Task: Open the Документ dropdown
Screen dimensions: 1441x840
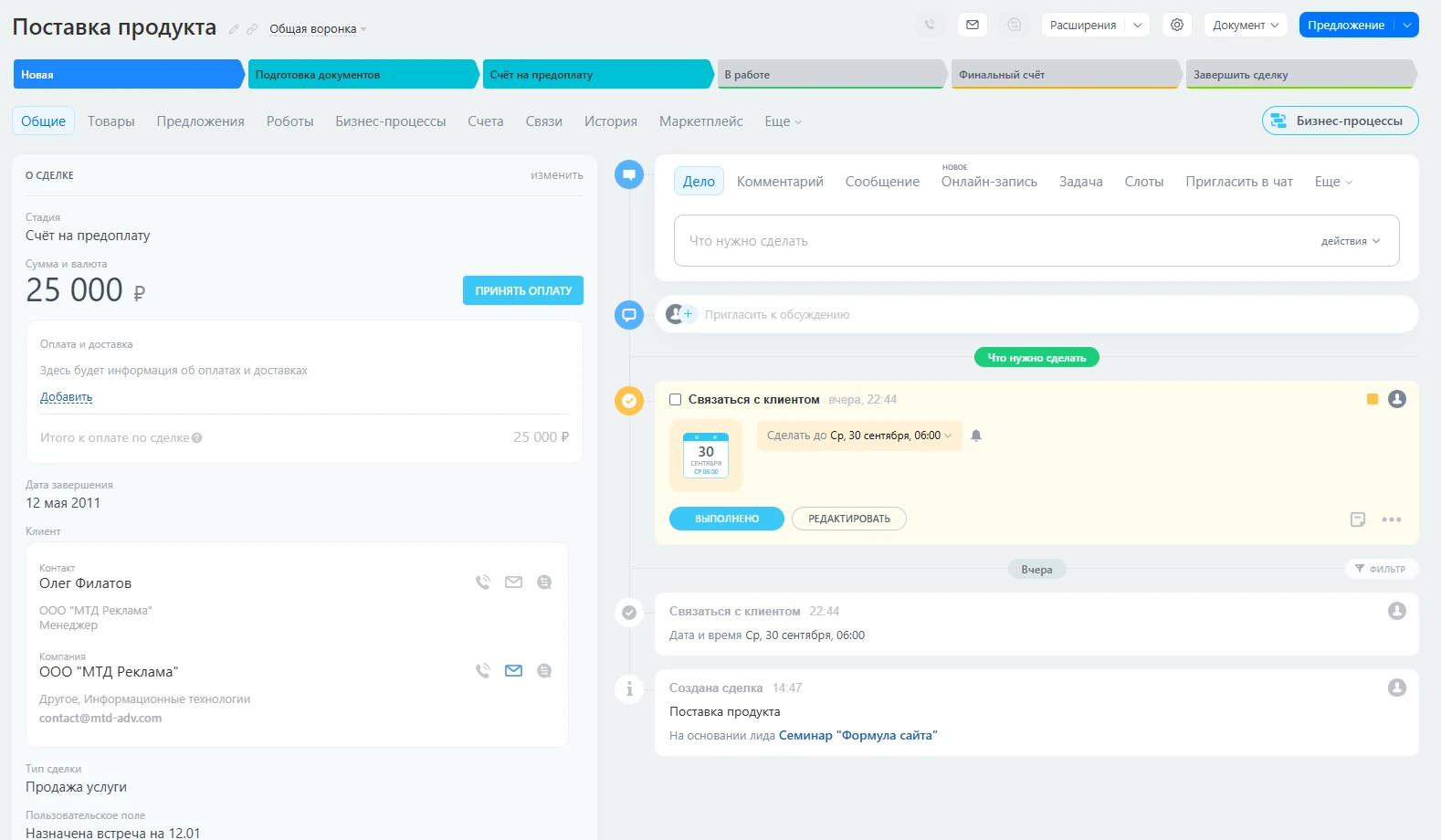Action: pos(1246,25)
